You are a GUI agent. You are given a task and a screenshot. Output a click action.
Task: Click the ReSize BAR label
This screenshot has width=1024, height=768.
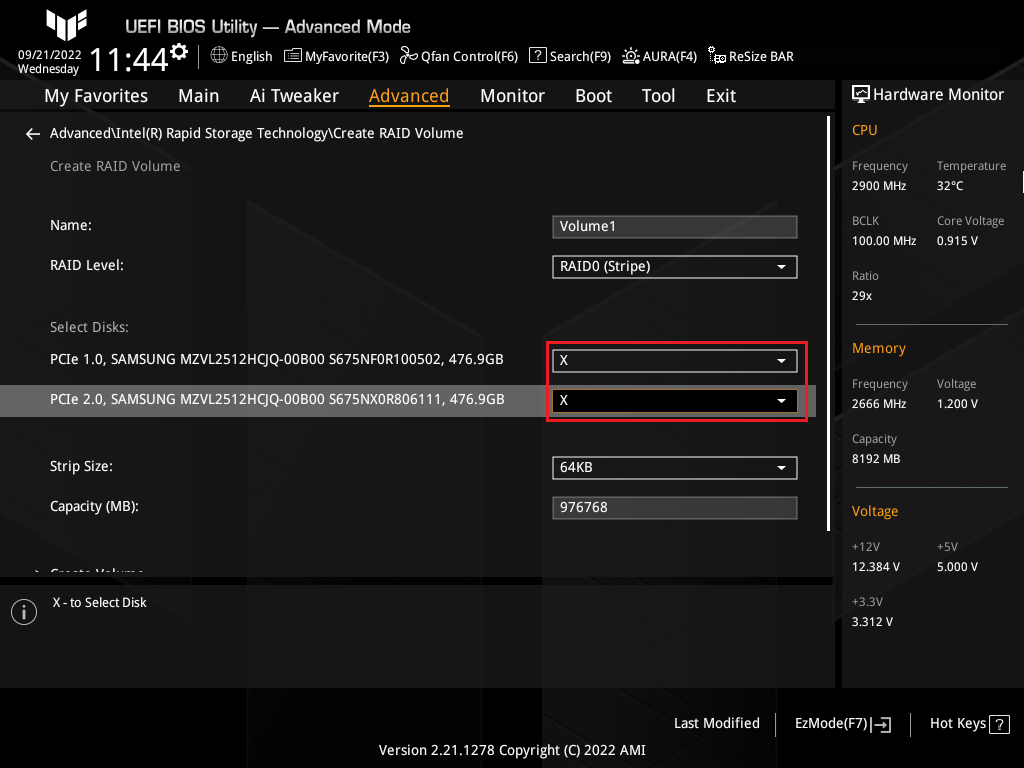[761, 56]
